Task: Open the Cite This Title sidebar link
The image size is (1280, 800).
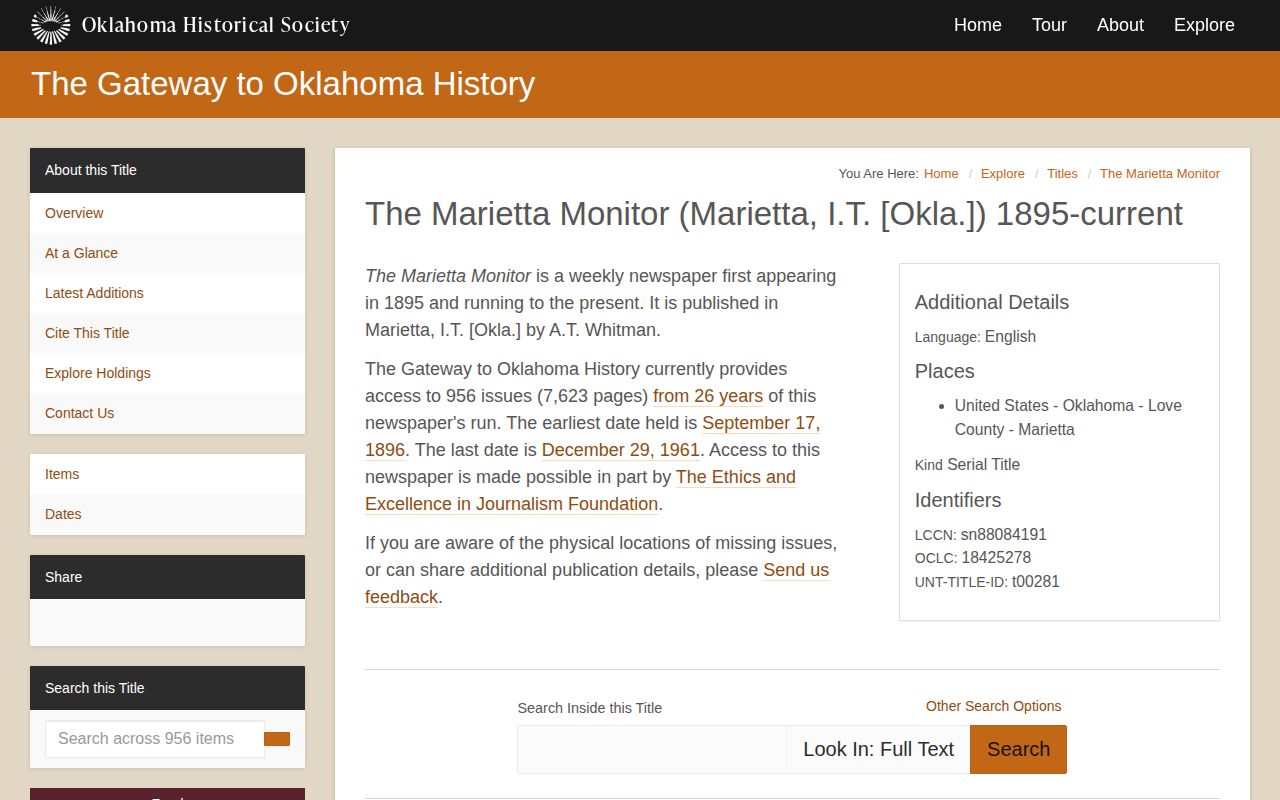Action: pos(167,333)
